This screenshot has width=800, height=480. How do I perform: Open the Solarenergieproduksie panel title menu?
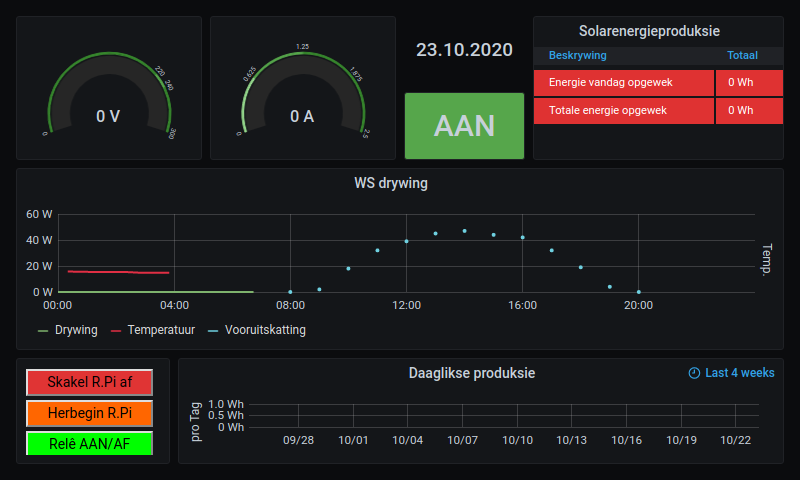[649, 31]
